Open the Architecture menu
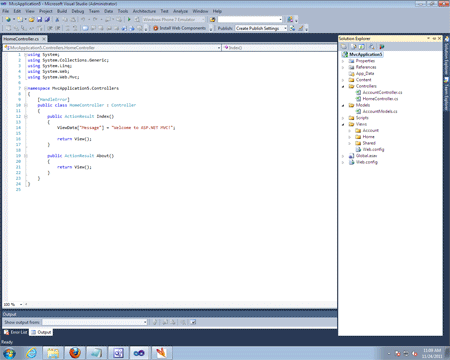The height and width of the screenshot is (360, 450). coord(144,11)
